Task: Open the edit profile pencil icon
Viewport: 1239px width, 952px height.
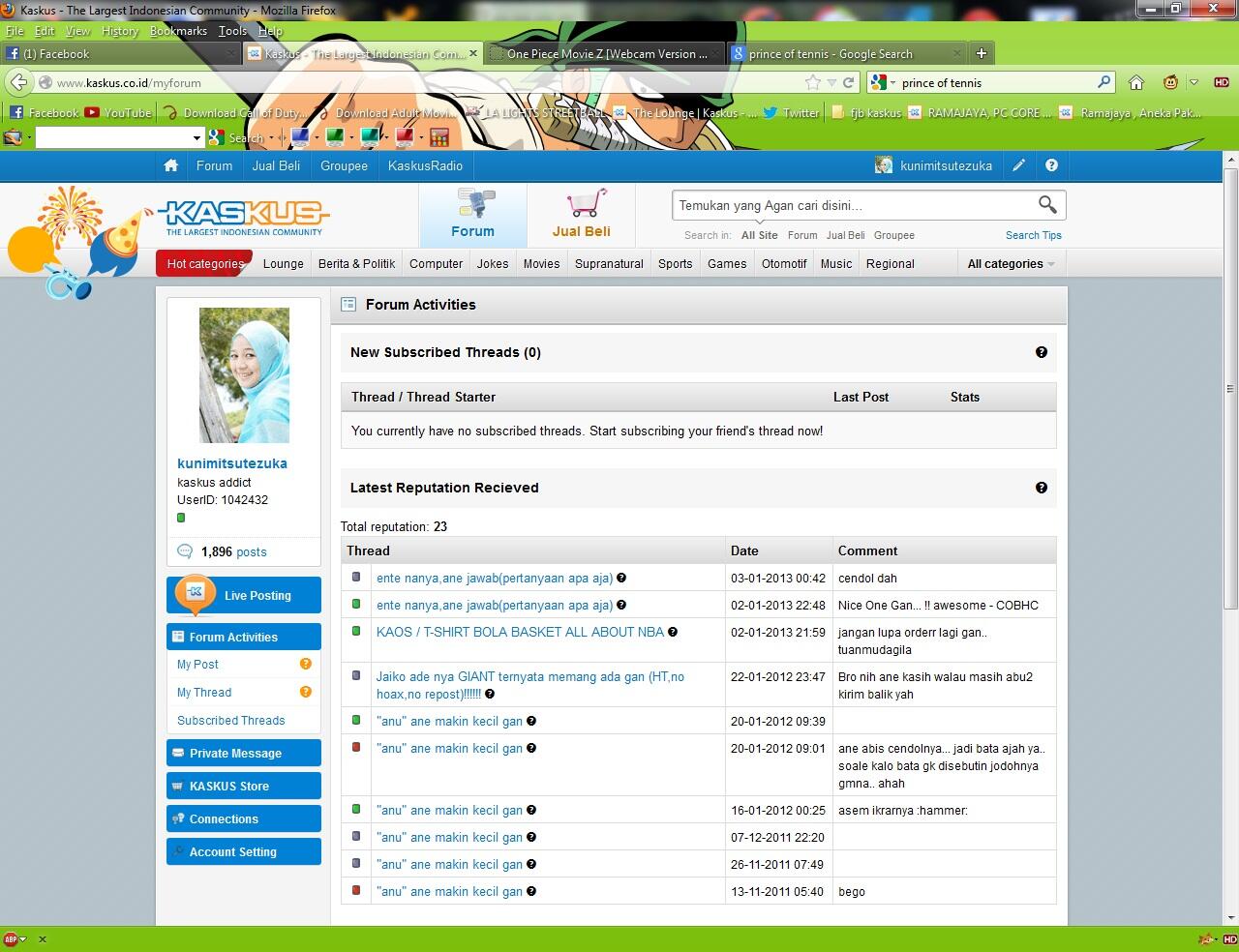Action: point(1018,165)
